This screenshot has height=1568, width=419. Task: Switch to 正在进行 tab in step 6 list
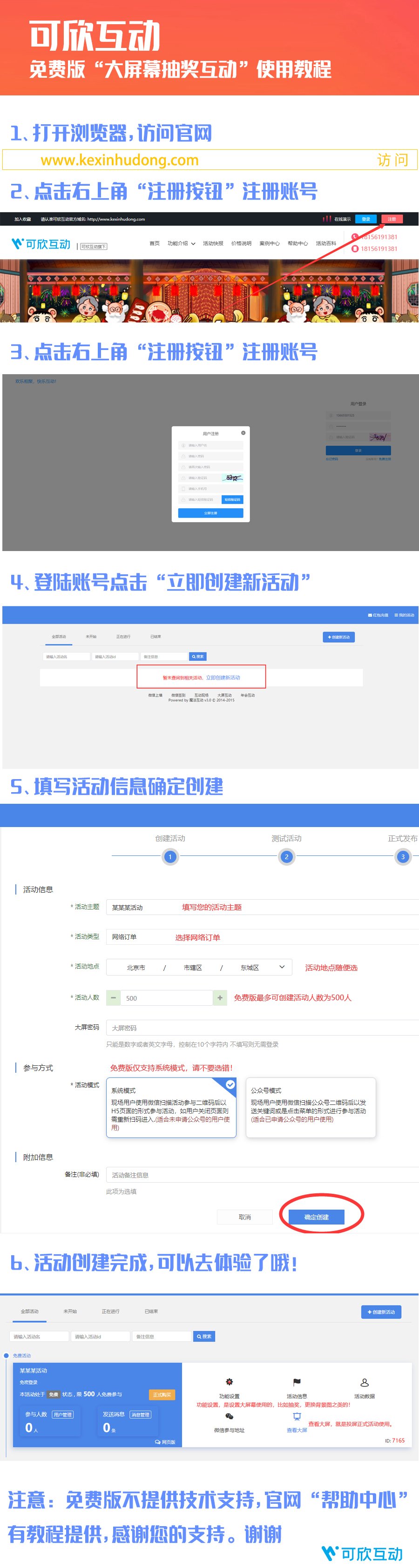coord(110,1311)
